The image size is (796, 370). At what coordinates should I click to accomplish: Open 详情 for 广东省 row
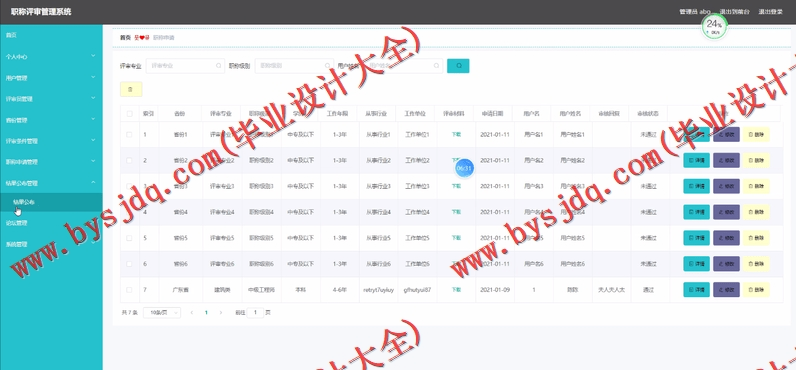(696, 290)
